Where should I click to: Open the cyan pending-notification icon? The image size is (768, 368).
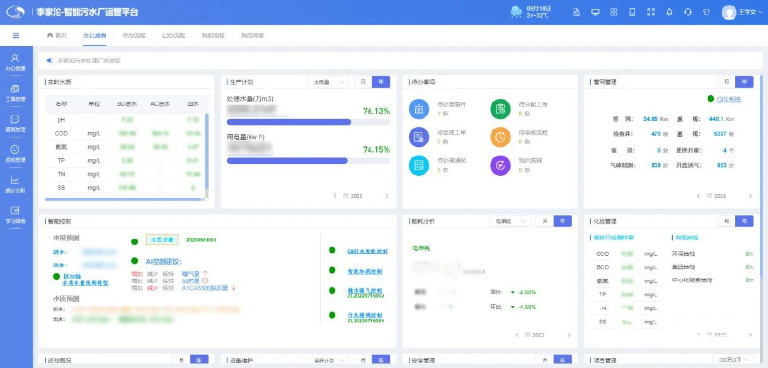(419, 166)
